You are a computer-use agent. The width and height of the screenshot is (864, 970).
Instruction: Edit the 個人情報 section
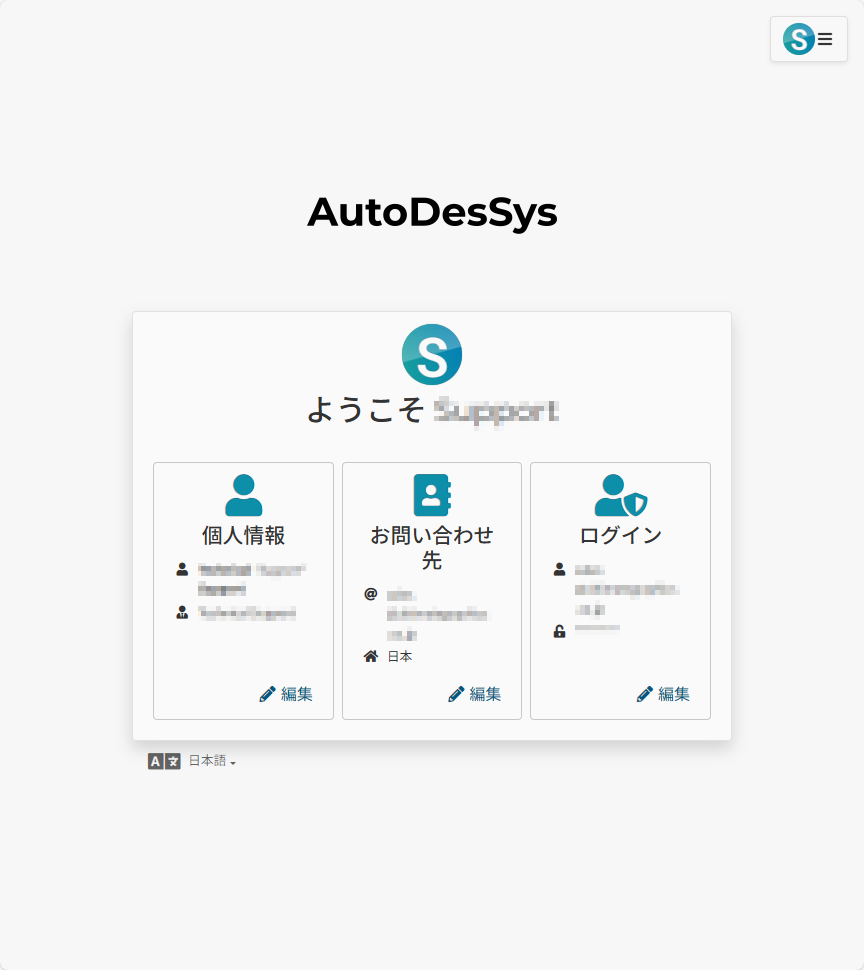286,694
